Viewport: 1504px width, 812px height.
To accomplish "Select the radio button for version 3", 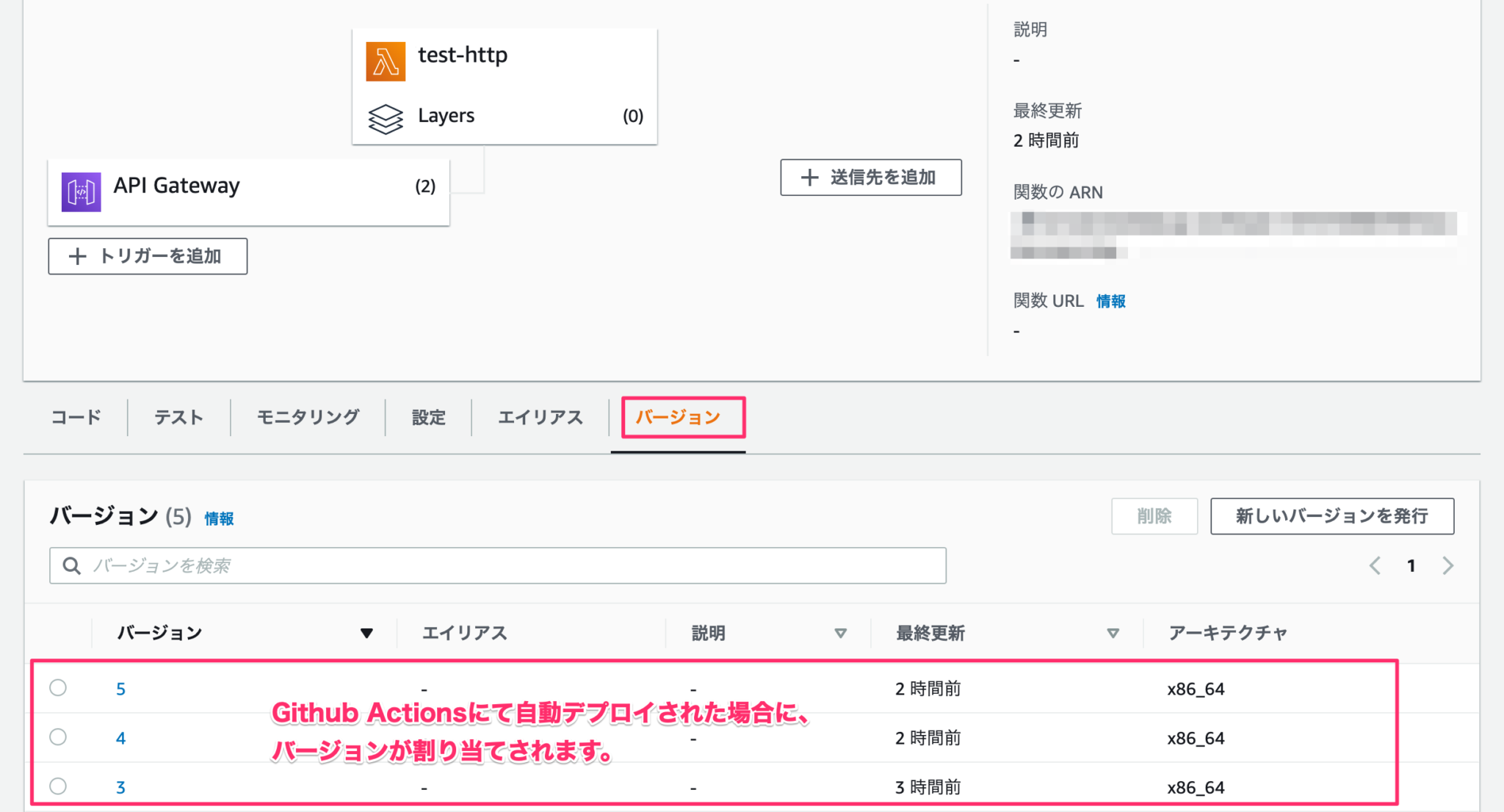I will coord(58,786).
